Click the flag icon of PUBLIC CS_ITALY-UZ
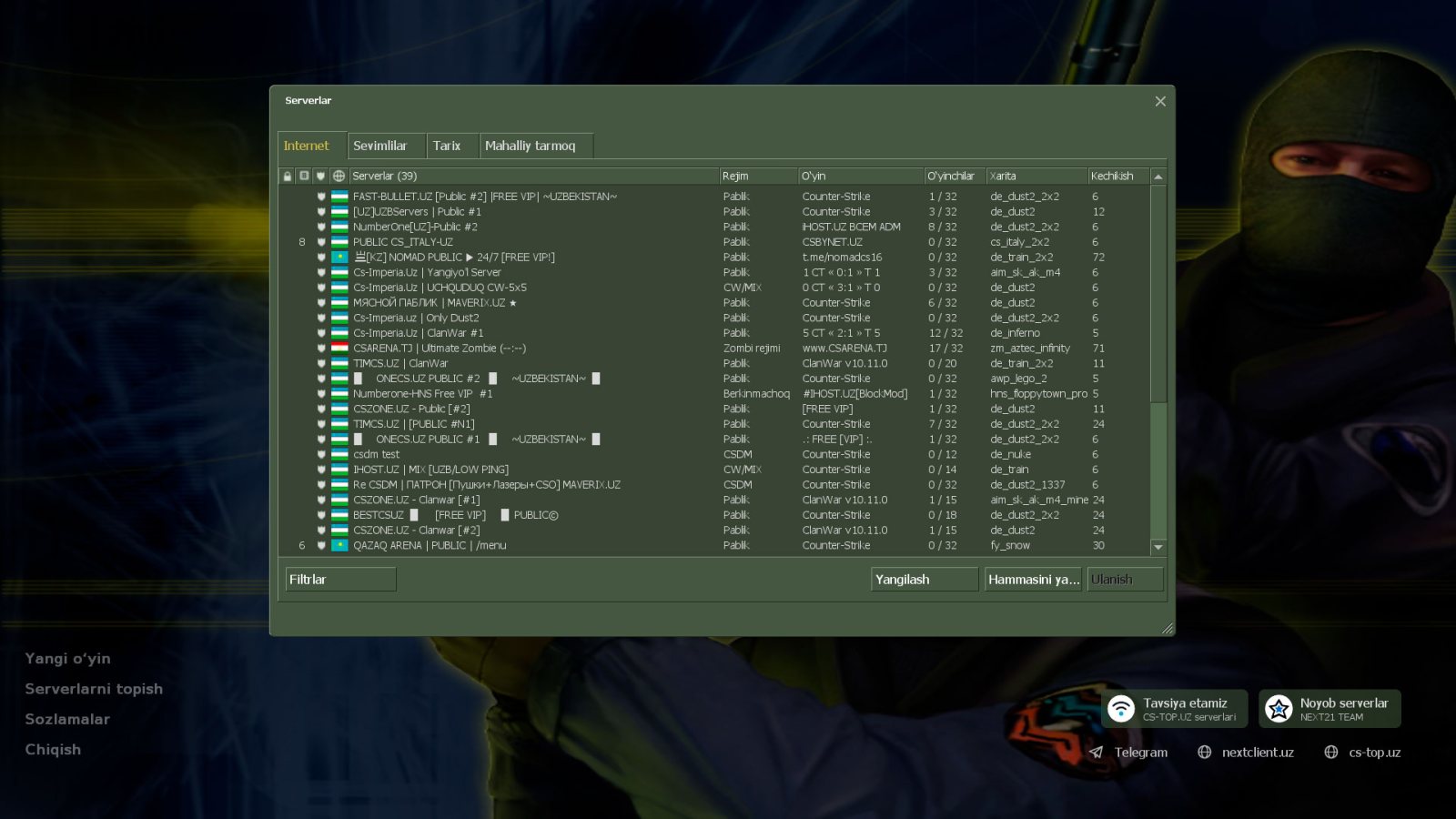The width and height of the screenshot is (1456, 819). (x=339, y=242)
